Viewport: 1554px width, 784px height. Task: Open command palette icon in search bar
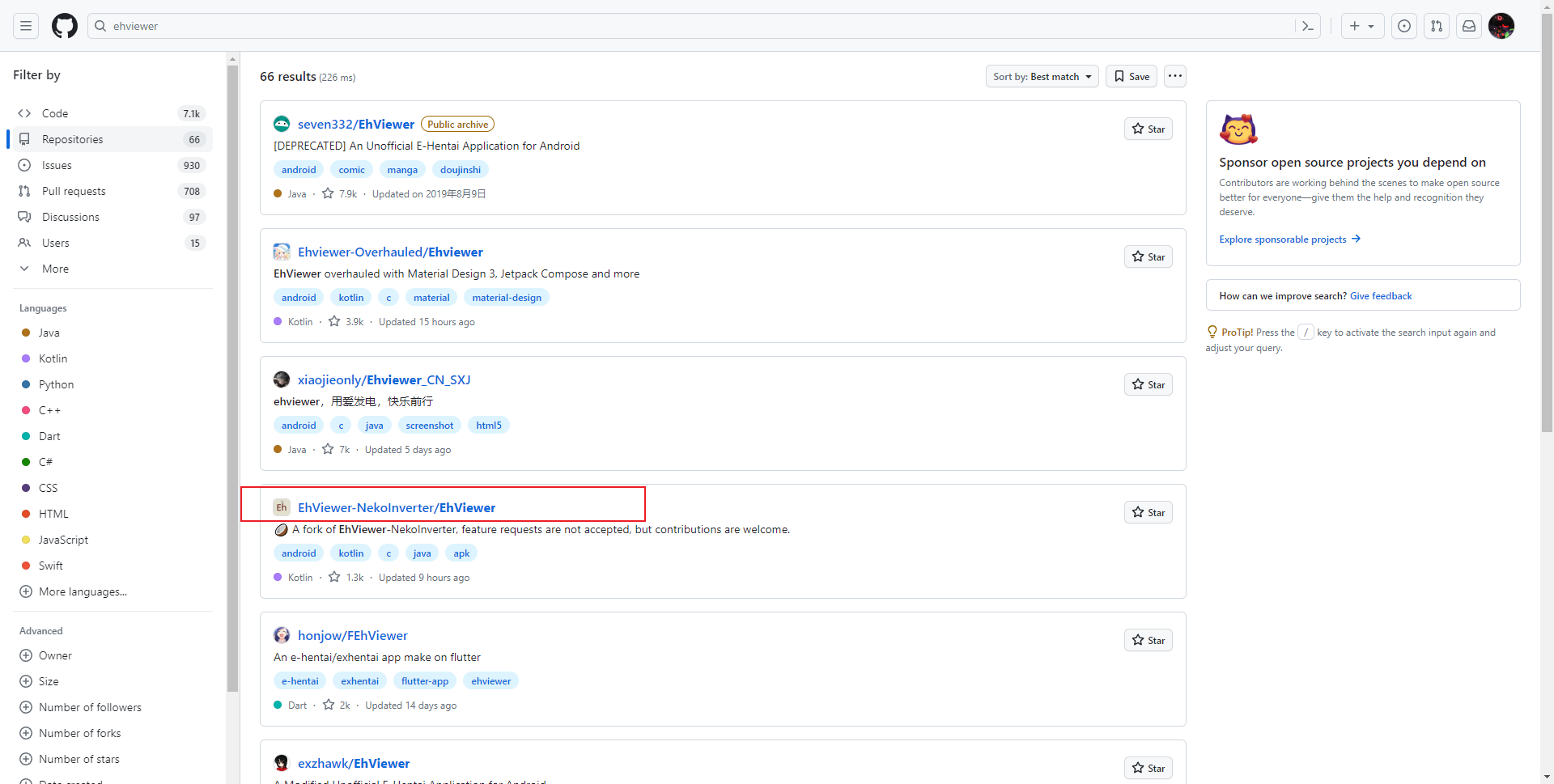(x=1308, y=26)
